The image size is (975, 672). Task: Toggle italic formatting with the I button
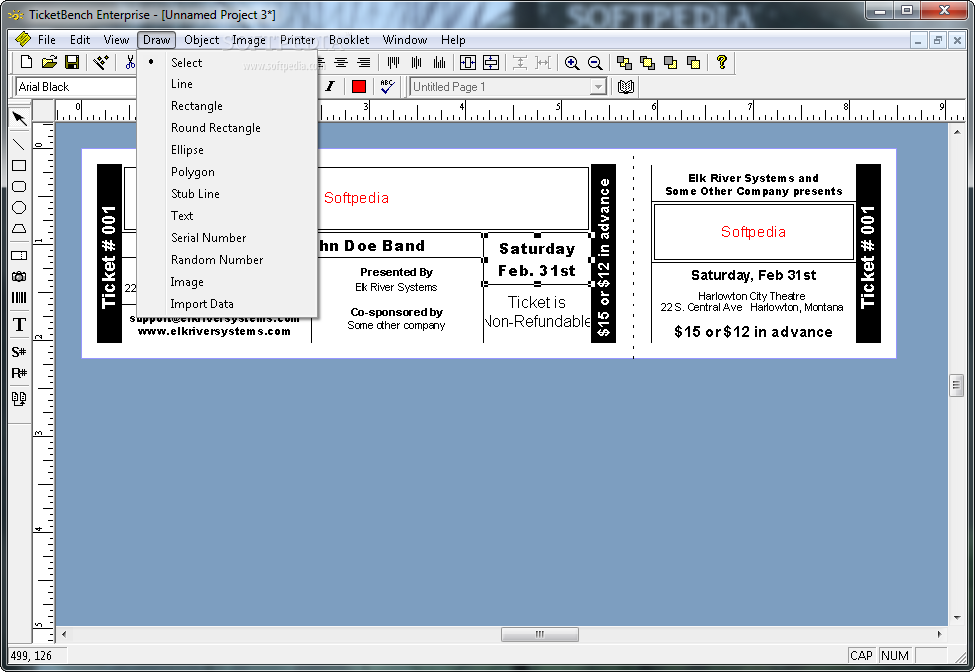[x=330, y=86]
